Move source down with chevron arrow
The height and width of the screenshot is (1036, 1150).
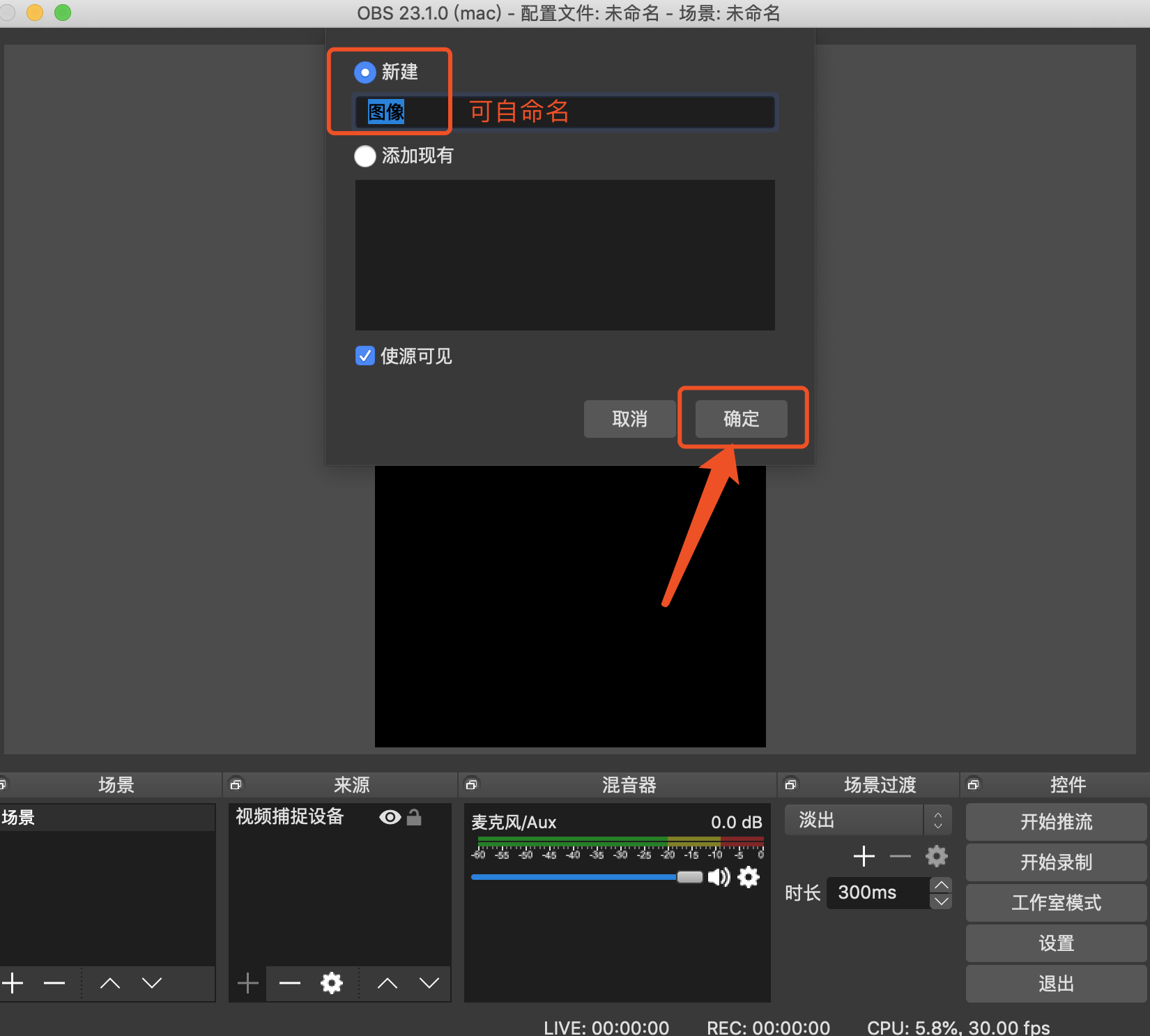coord(429,983)
